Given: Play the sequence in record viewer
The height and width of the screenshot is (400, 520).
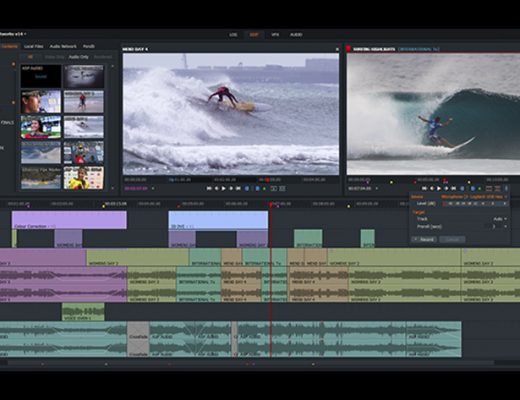Looking at the screenshot, I should tap(439, 188).
